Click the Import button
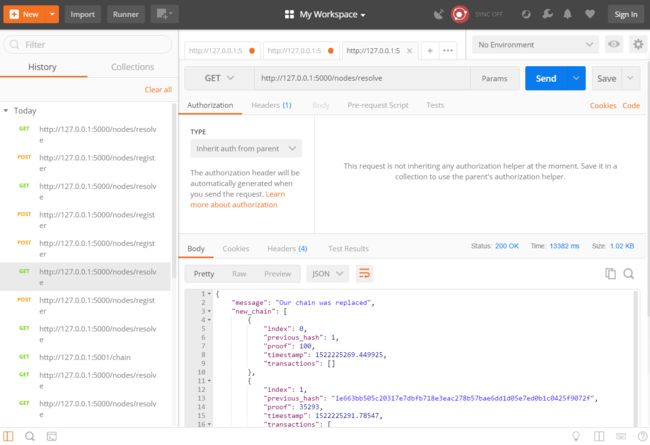Viewport: 650px width, 445px height. [x=82, y=15]
